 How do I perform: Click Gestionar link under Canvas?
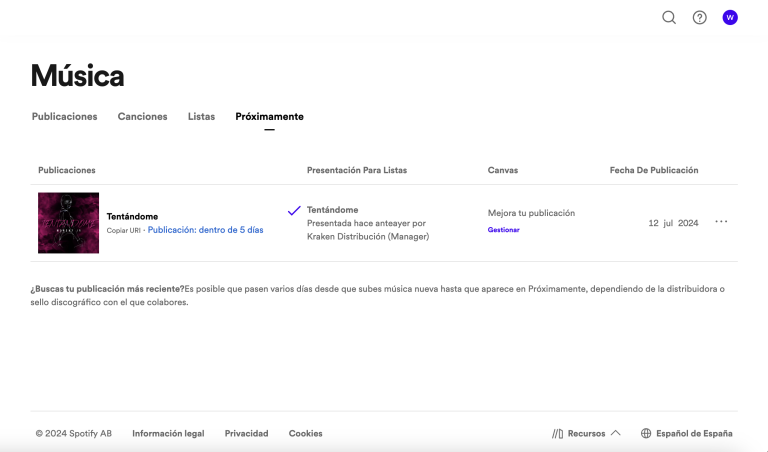503,230
